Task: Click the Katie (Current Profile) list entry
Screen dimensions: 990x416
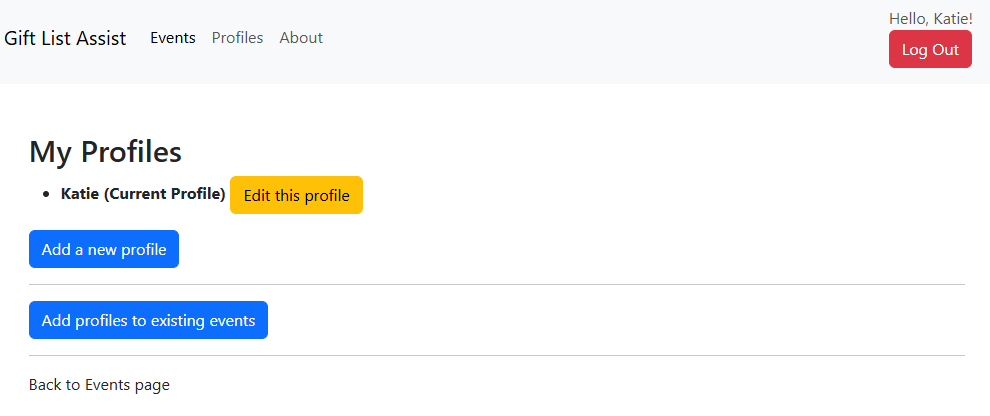Action: pyautogui.click(x=143, y=194)
